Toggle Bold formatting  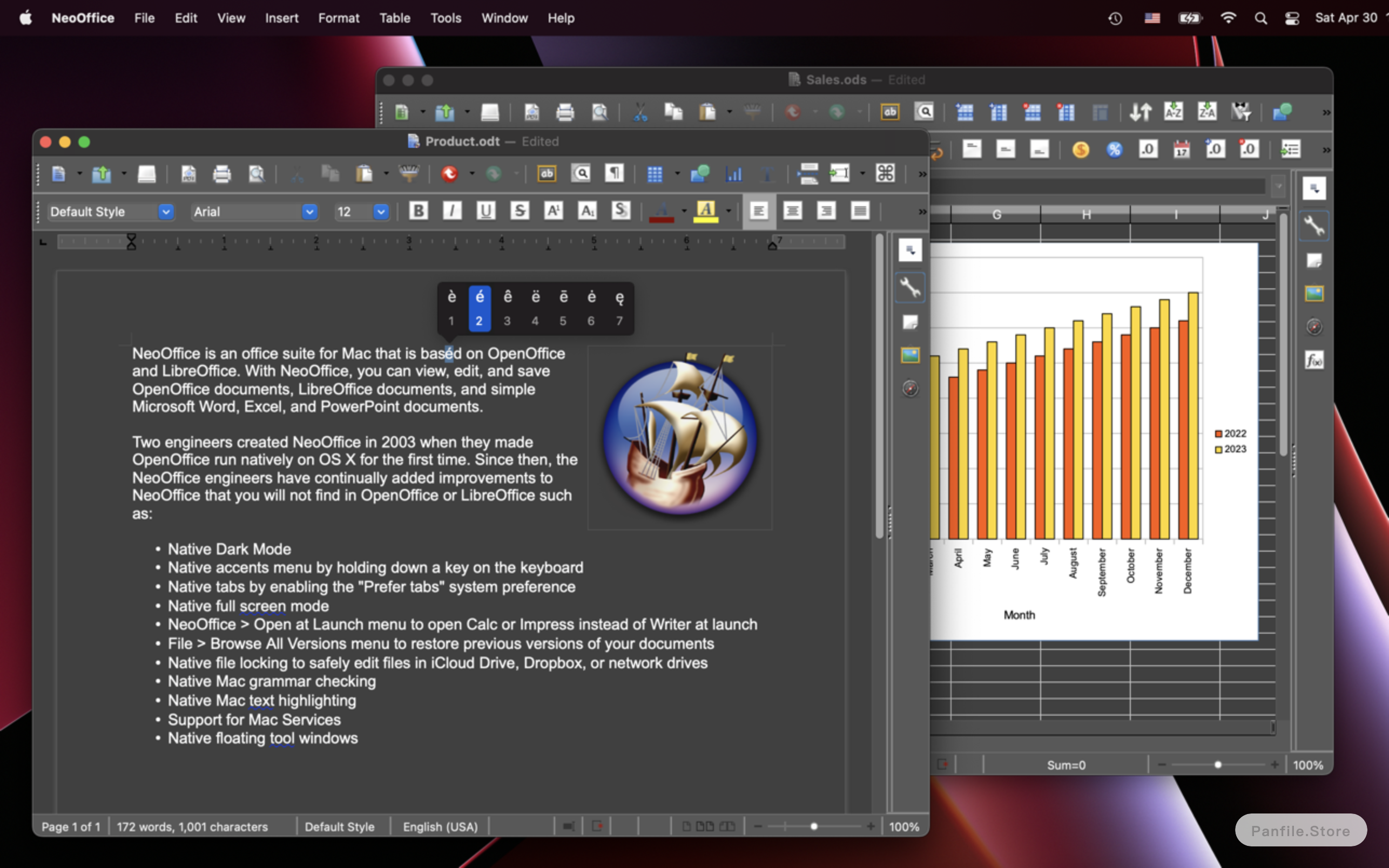click(419, 211)
